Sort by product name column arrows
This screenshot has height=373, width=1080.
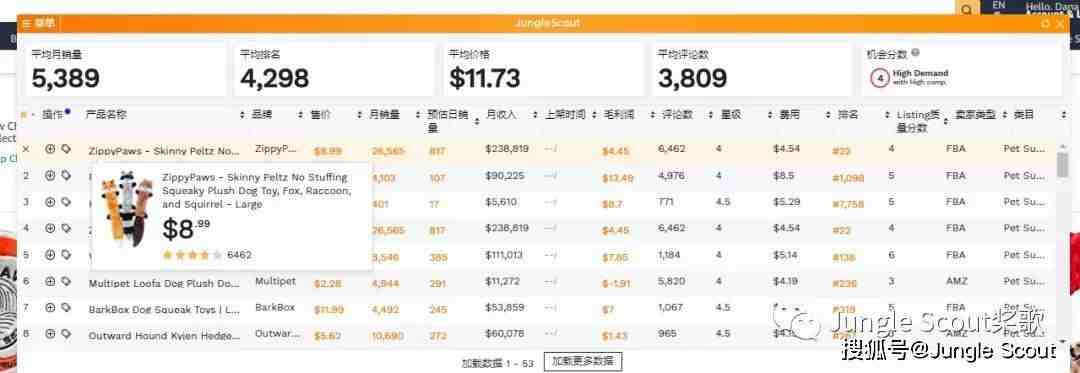tap(242, 115)
